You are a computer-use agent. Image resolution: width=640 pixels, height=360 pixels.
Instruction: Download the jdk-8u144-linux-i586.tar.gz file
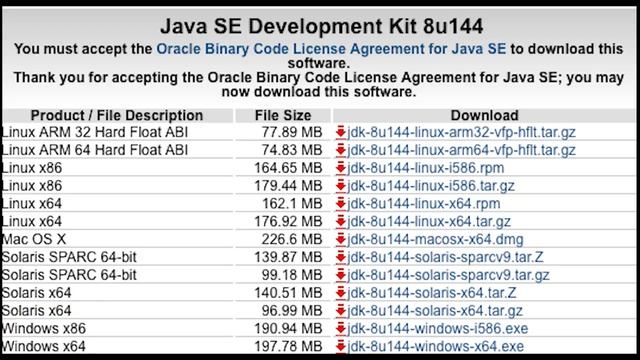[x=431, y=186]
